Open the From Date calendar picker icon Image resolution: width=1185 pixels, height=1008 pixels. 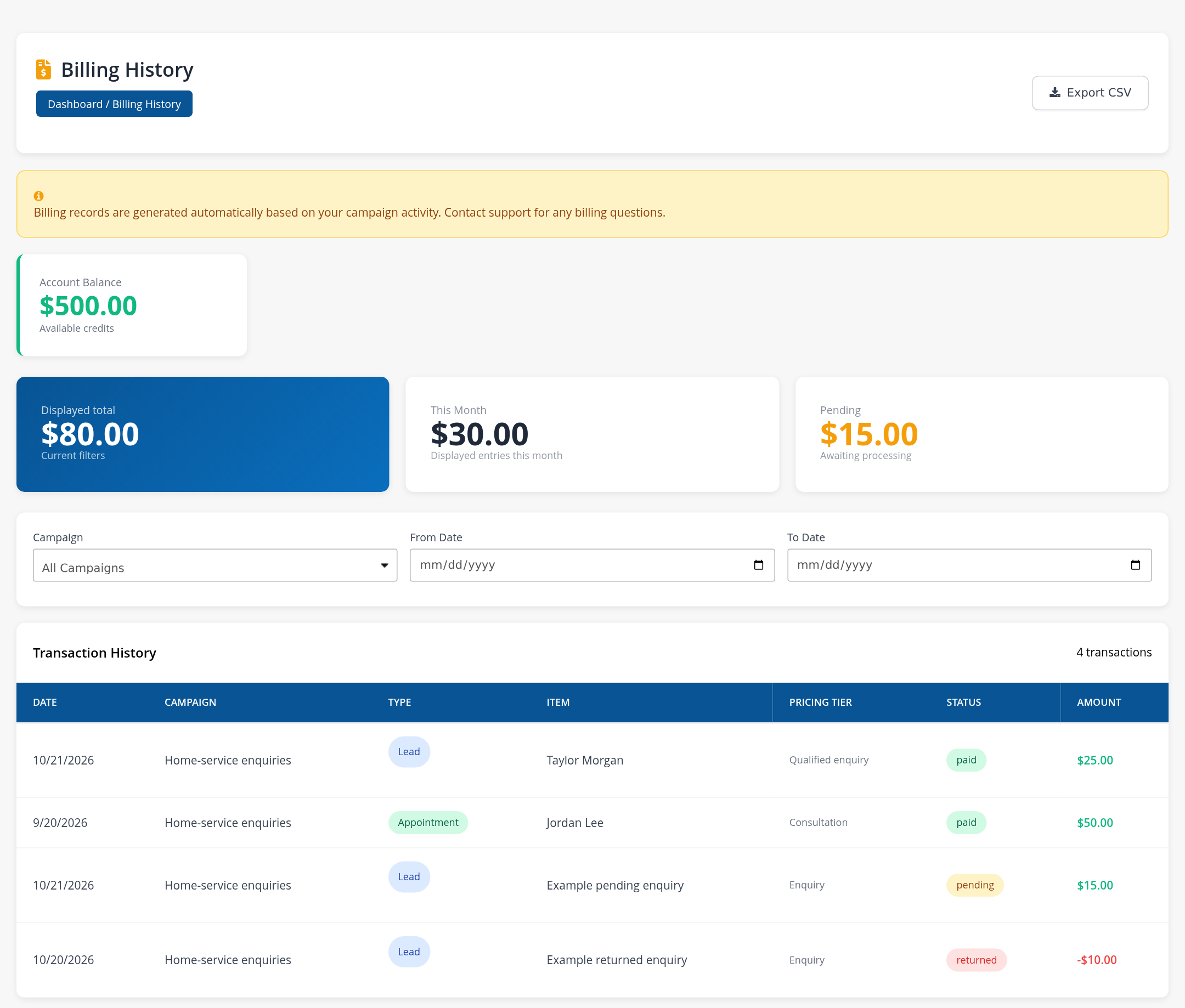coord(759,565)
